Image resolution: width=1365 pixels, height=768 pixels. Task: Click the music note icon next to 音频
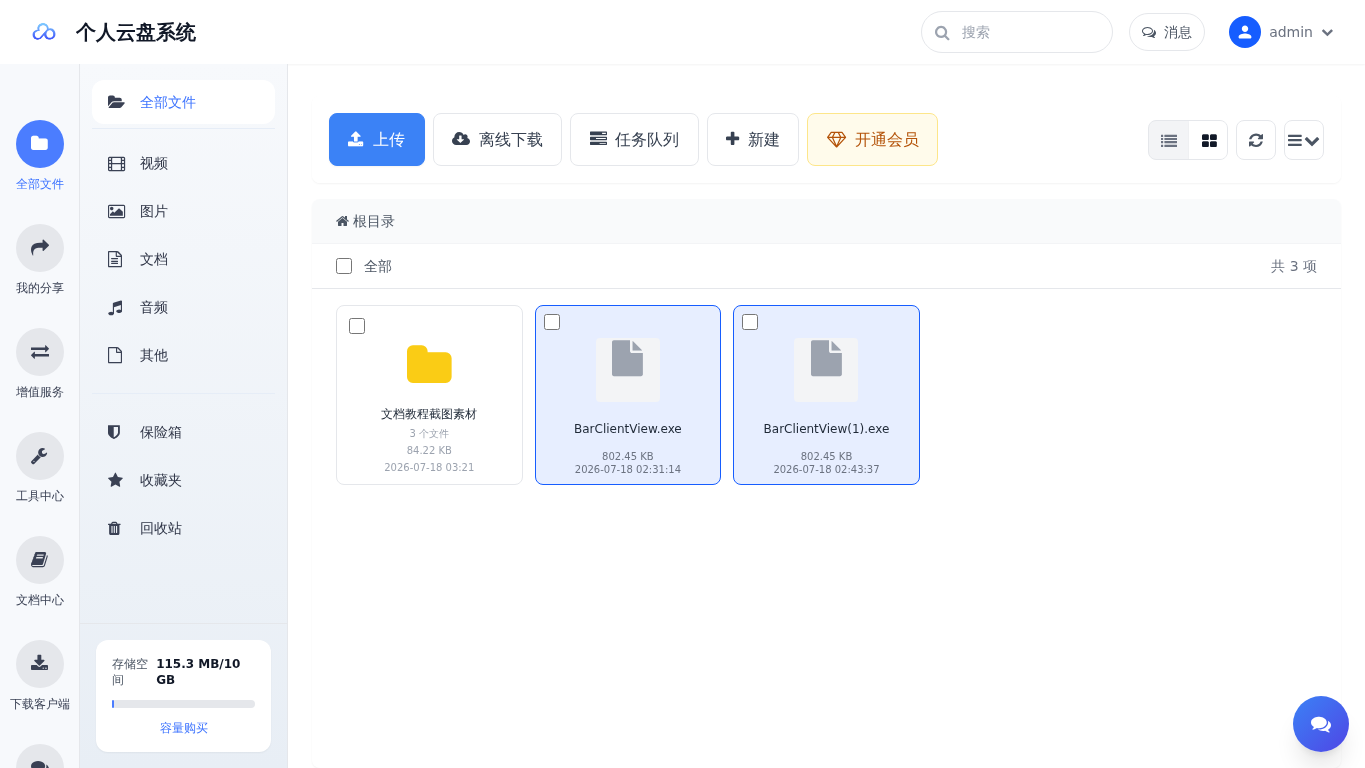(x=115, y=308)
